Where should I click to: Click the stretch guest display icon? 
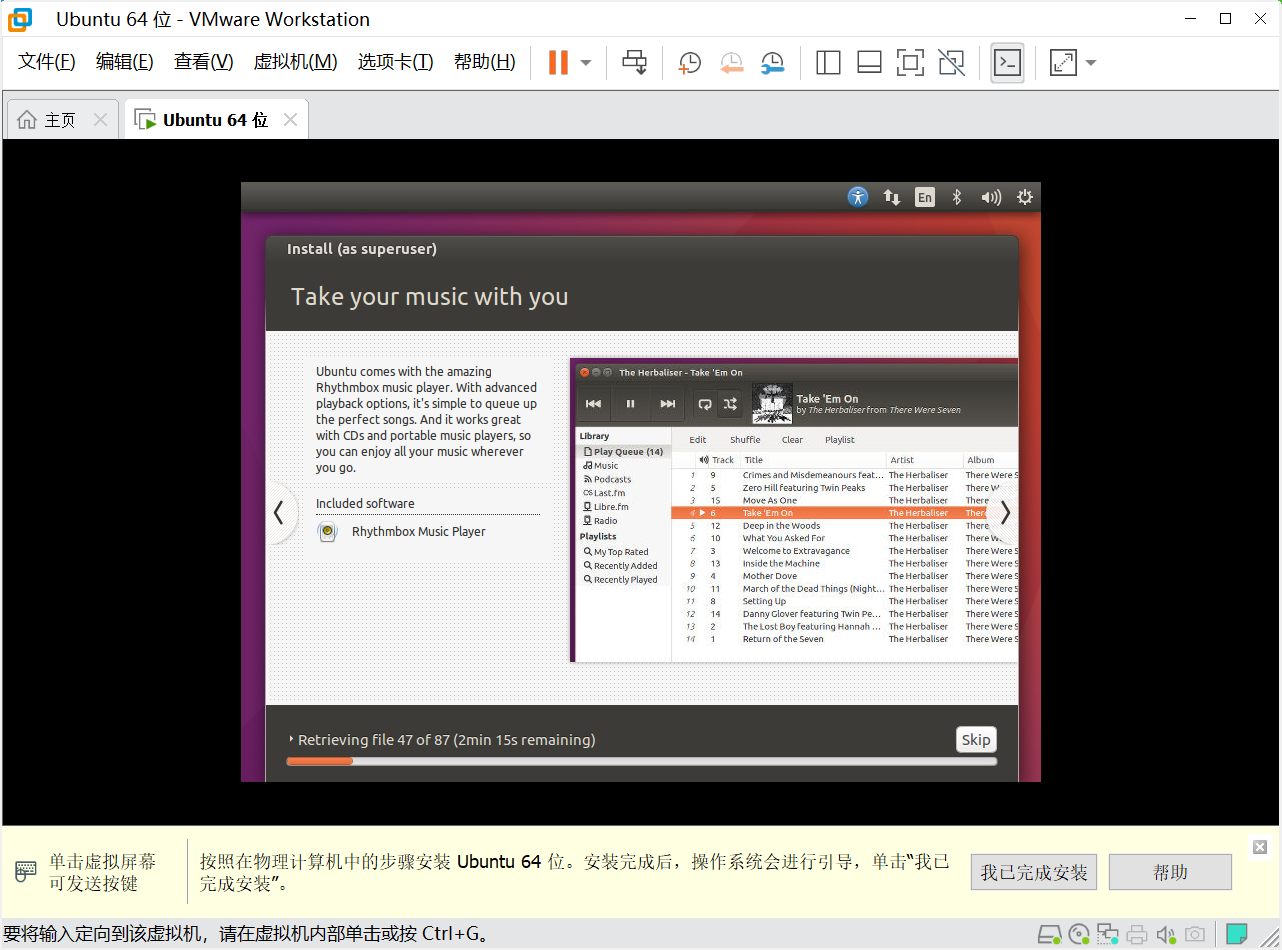pos(1063,63)
